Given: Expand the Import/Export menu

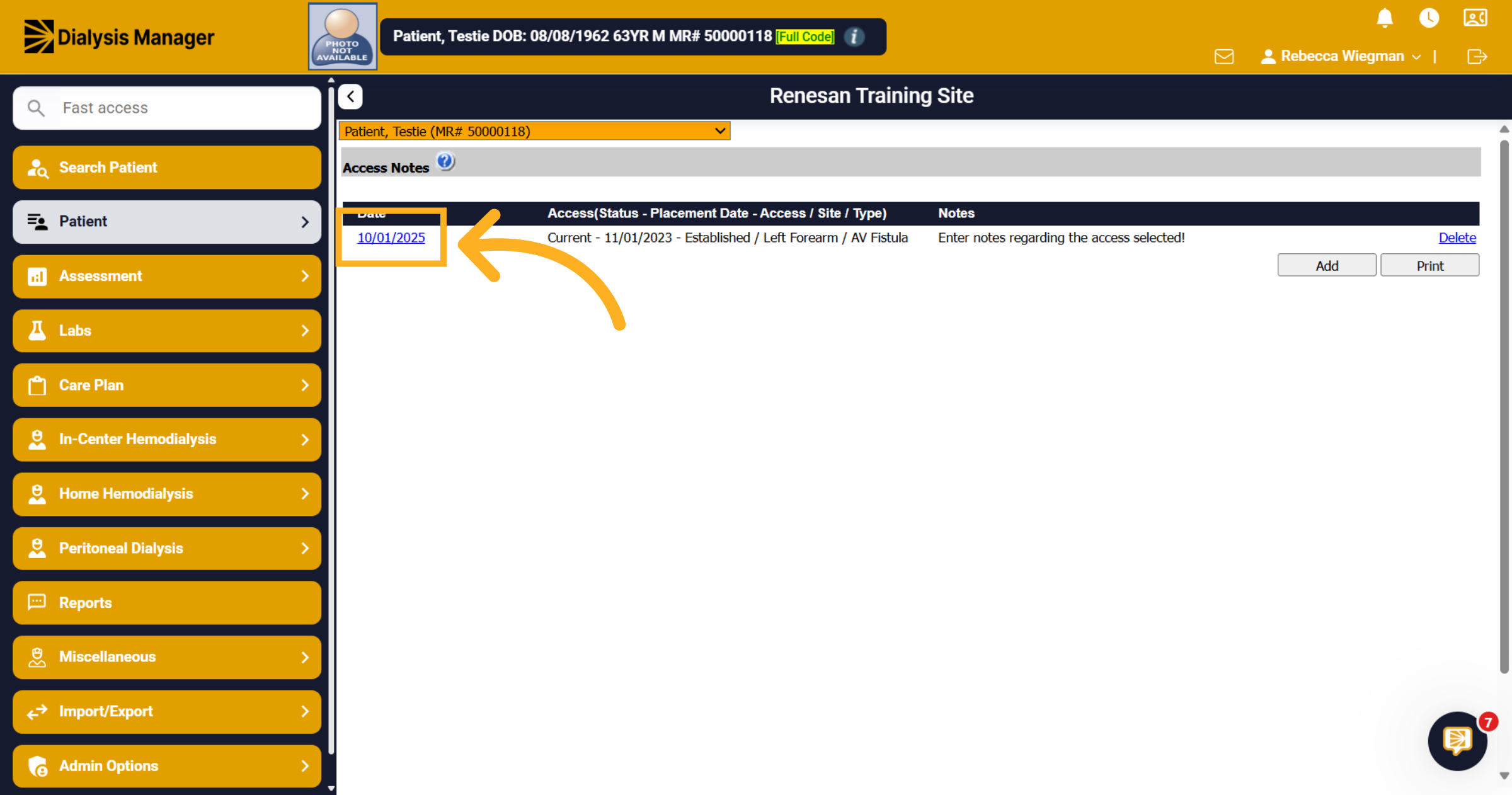Looking at the screenshot, I should pos(167,712).
